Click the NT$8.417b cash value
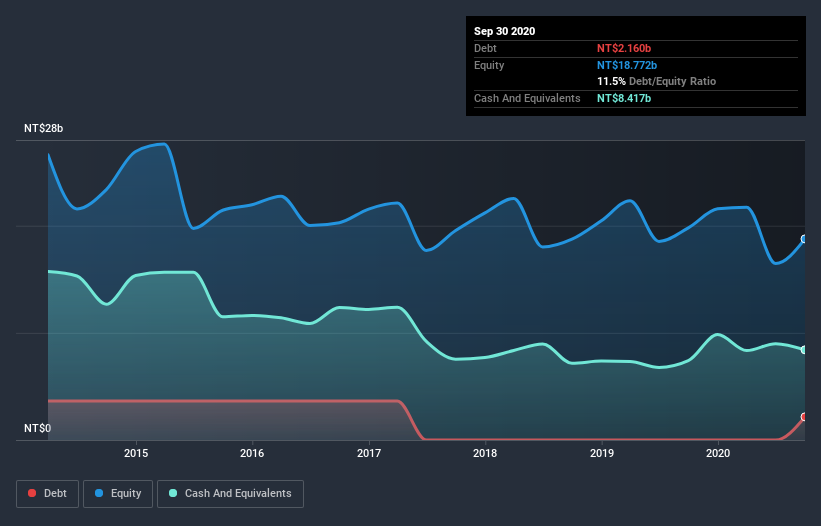The height and width of the screenshot is (526, 821). (624, 98)
